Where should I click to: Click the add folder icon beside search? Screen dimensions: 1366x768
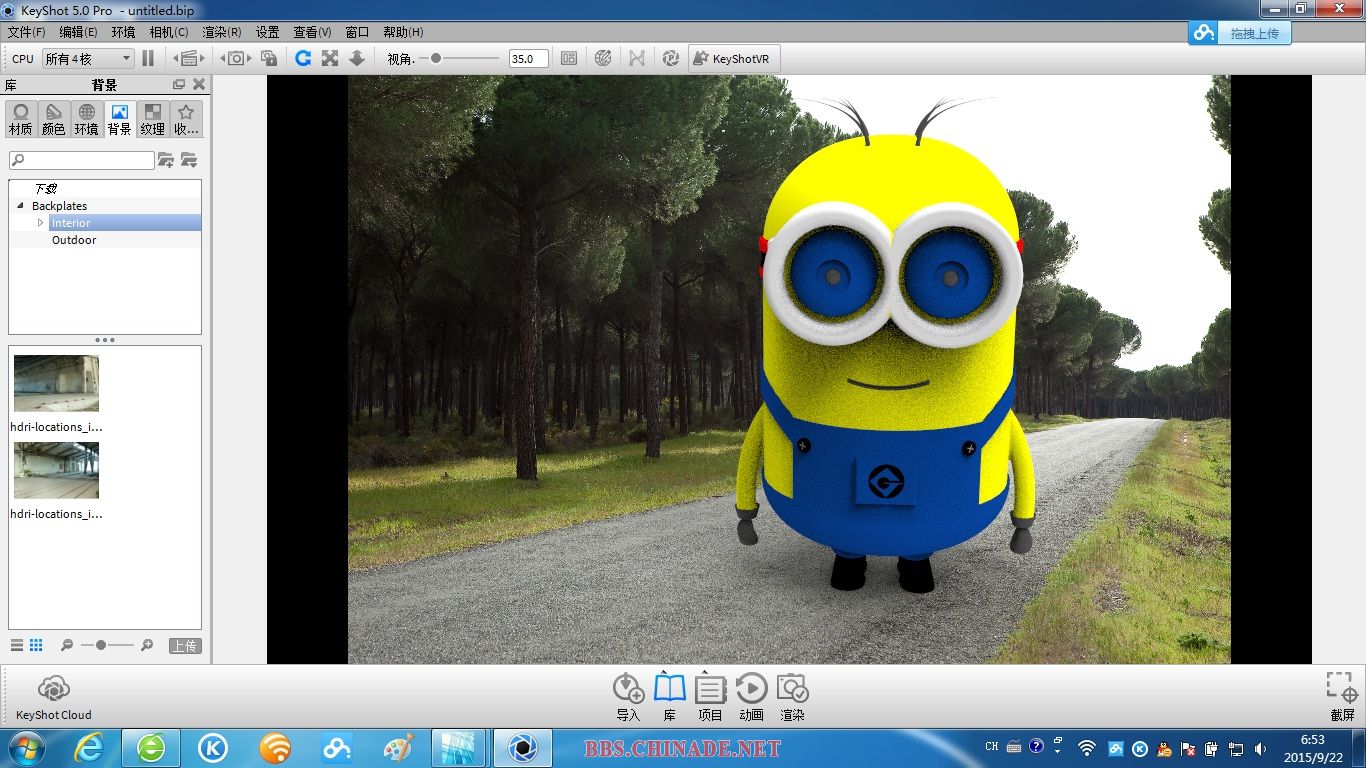tap(166, 160)
